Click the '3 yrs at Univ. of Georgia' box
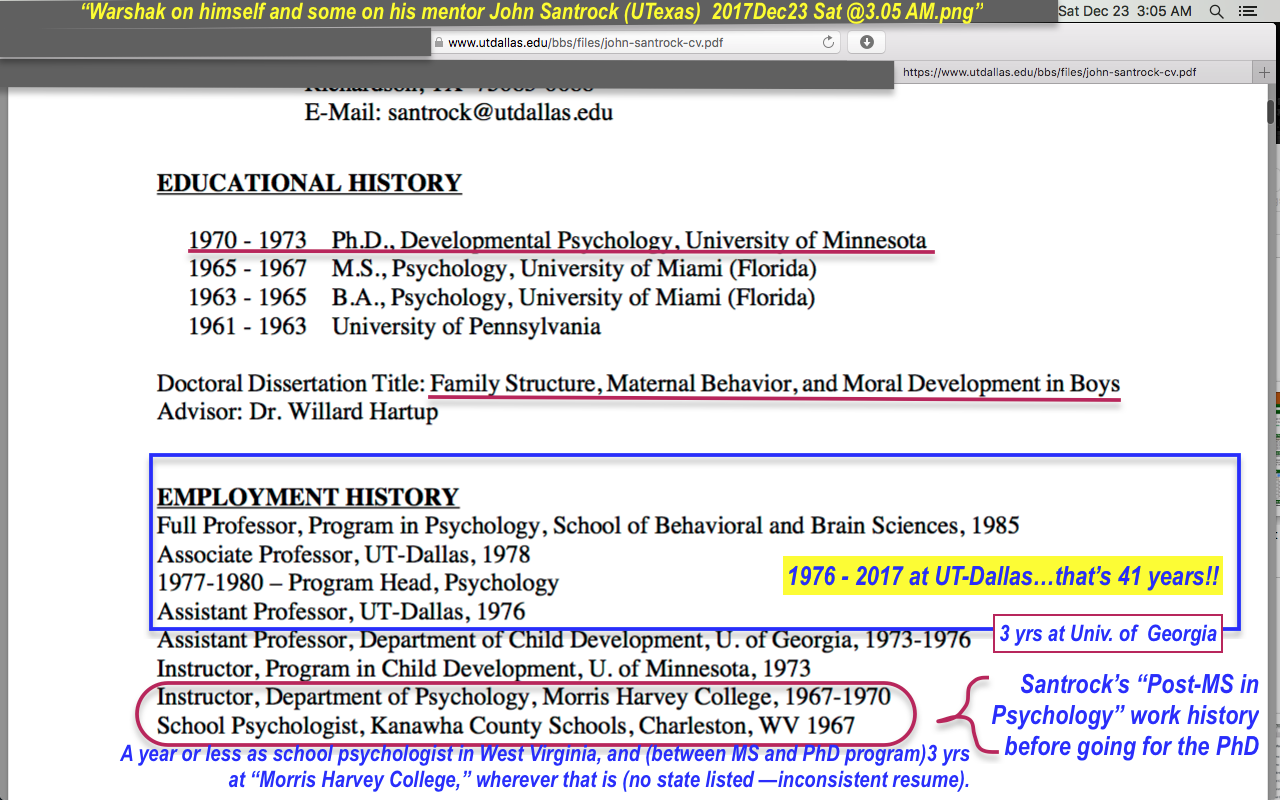This screenshot has width=1280, height=800. tap(1108, 633)
